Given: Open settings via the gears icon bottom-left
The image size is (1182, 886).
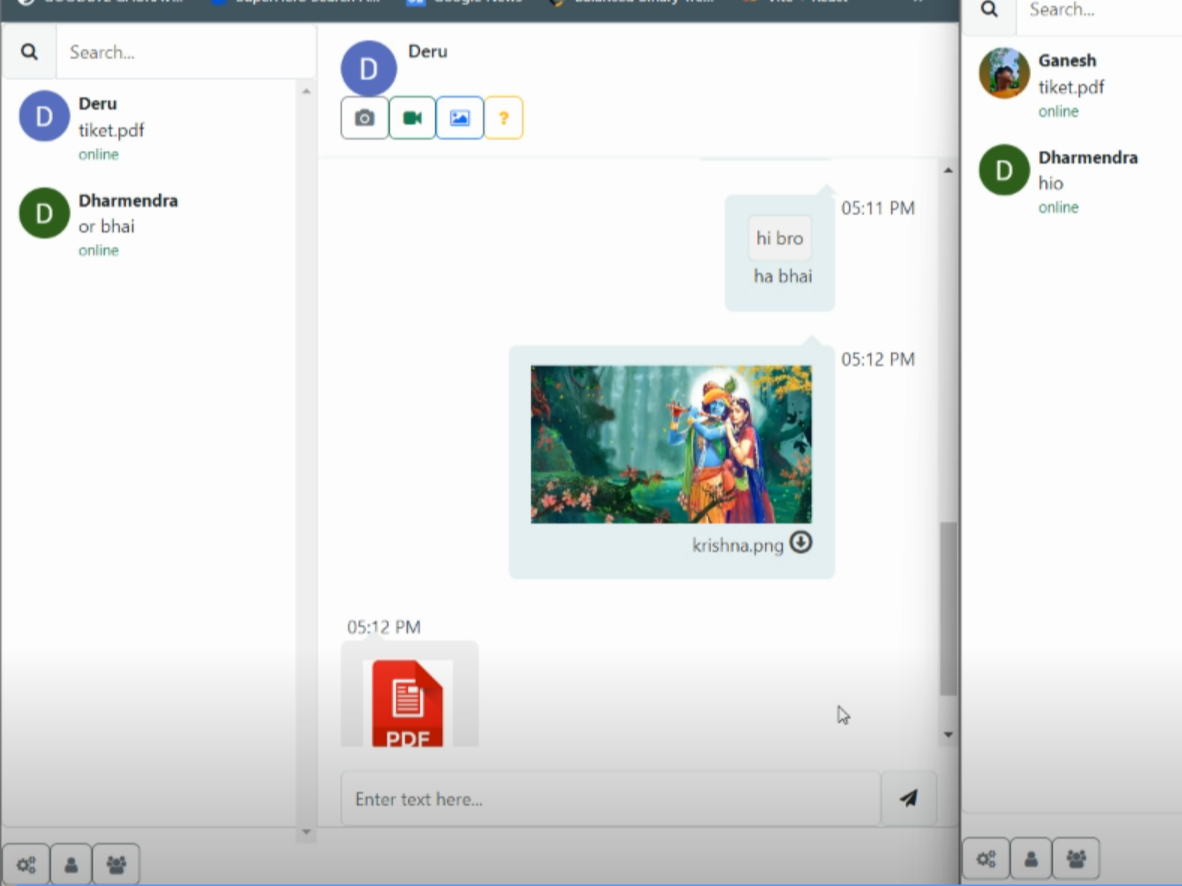Looking at the screenshot, I should click(26, 863).
